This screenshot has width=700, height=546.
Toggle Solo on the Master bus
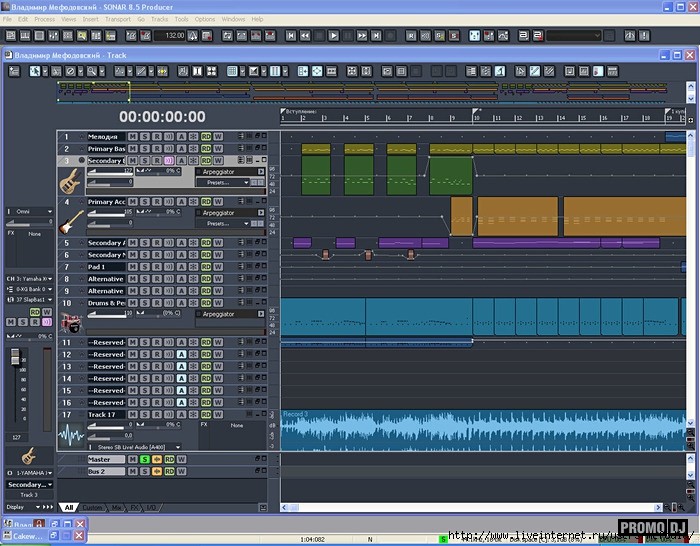pos(144,459)
